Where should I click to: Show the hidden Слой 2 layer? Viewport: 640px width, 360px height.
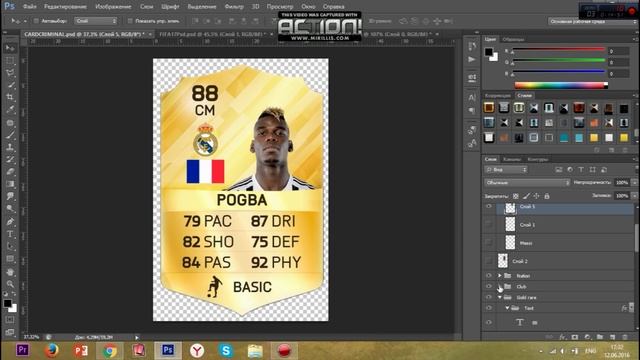point(489,260)
